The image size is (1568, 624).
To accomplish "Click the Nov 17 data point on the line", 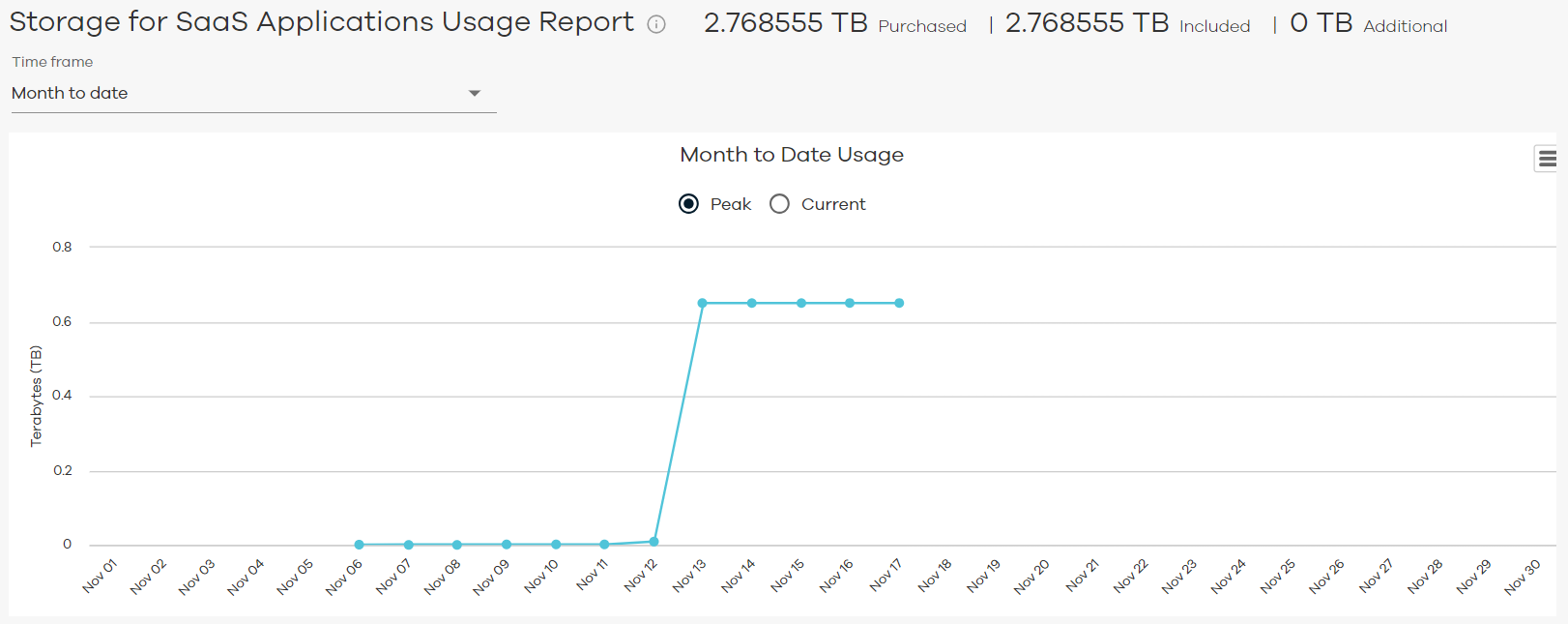I will [x=899, y=302].
